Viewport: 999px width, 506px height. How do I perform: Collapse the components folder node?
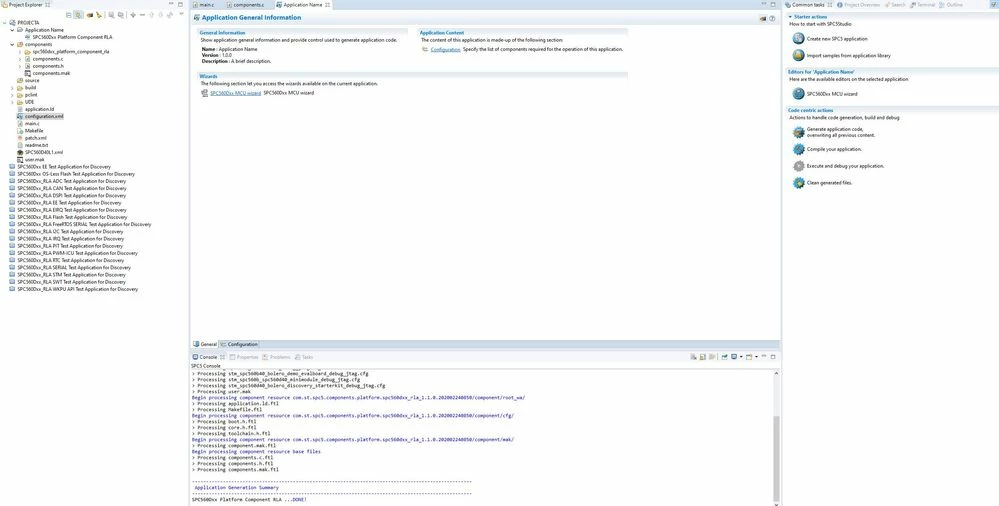pos(12,45)
